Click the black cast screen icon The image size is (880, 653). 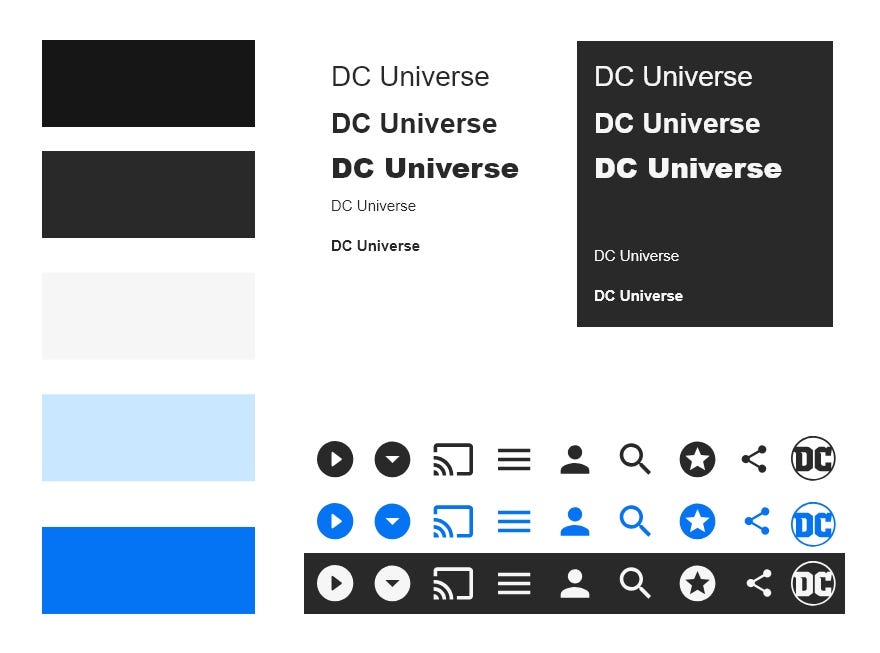(453, 459)
